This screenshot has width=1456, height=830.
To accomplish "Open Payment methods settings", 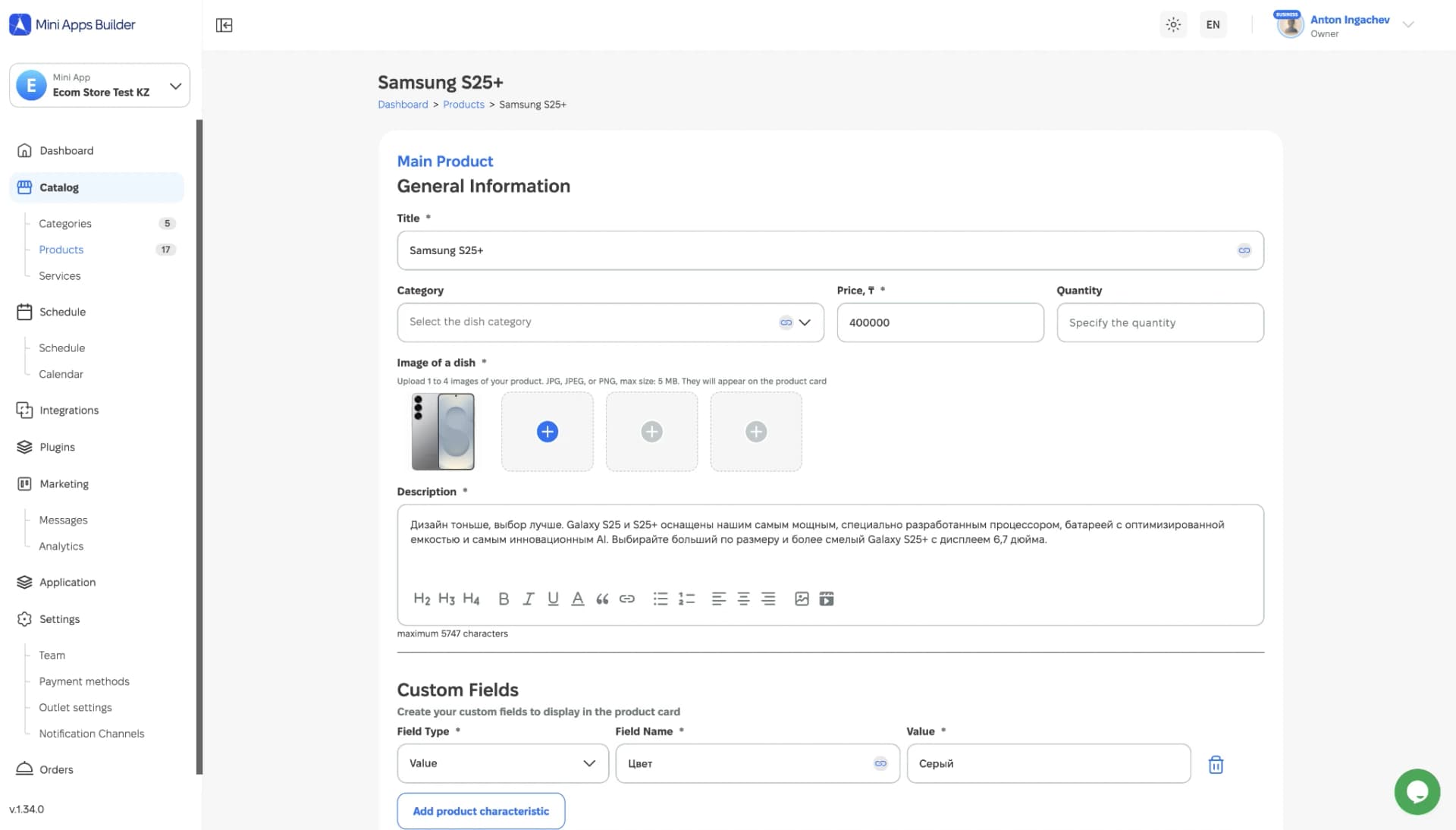I will pyautogui.click(x=84, y=681).
